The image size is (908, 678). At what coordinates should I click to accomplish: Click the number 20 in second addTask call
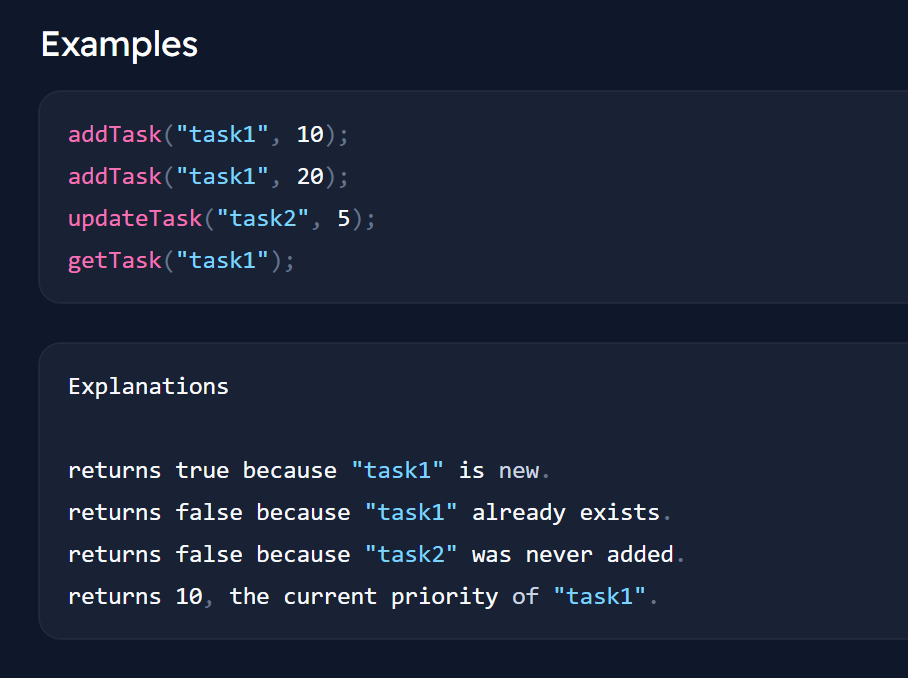[310, 177]
